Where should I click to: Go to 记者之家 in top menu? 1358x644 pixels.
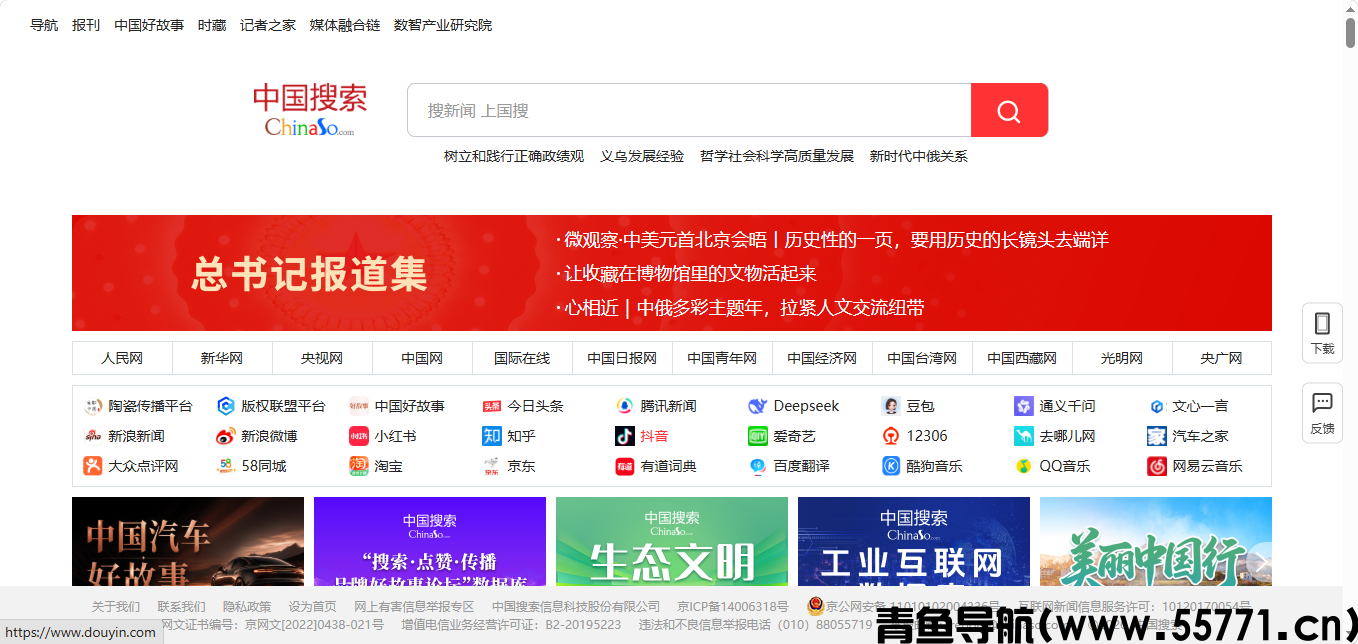tap(268, 25)
